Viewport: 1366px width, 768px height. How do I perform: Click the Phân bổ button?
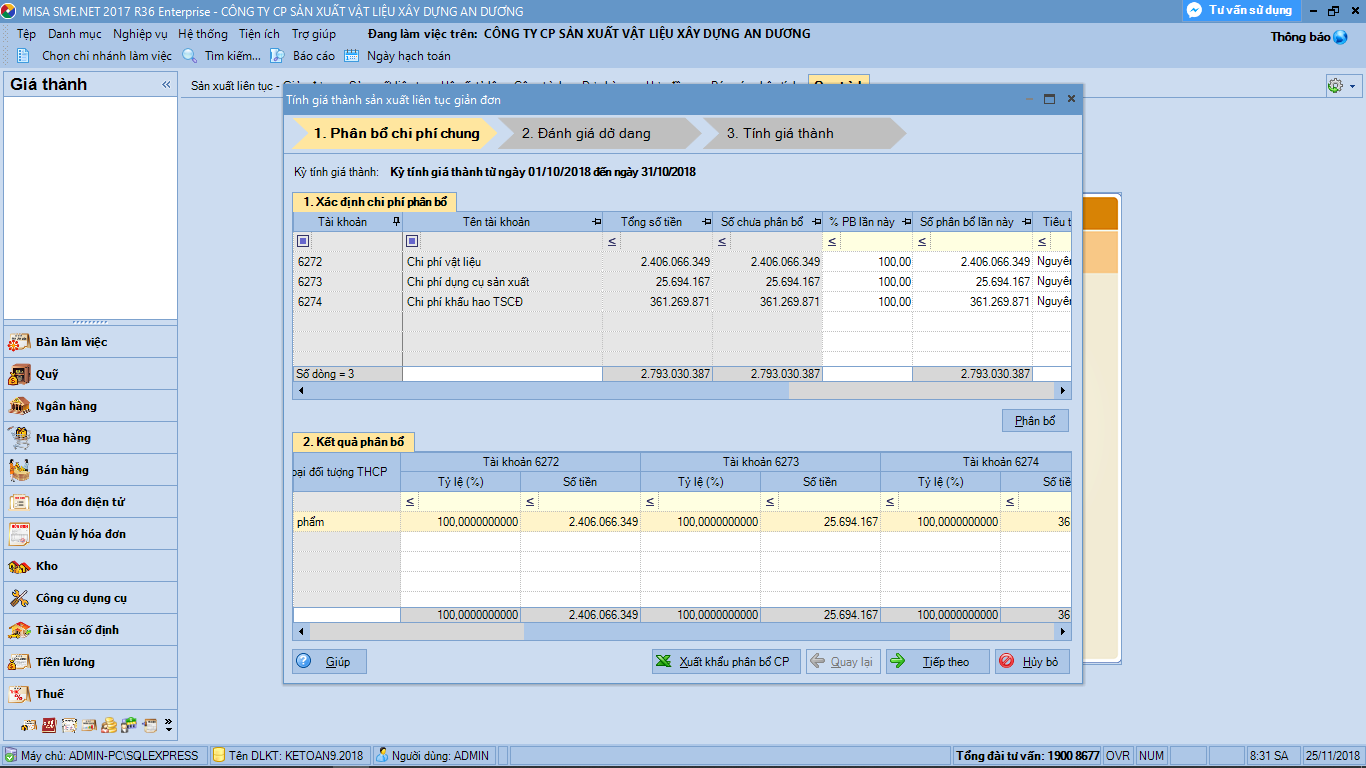pos(1035,421)
